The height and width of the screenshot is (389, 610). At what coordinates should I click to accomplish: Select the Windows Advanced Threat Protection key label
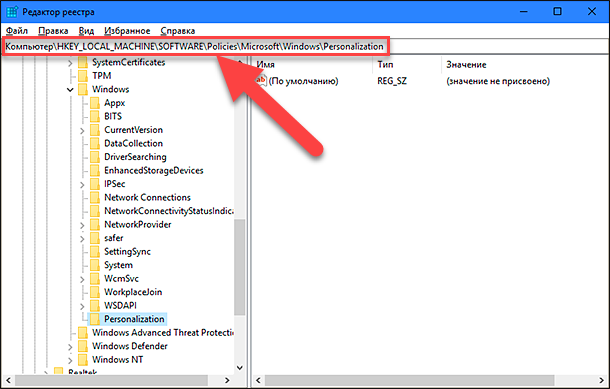tap(163, 333)
